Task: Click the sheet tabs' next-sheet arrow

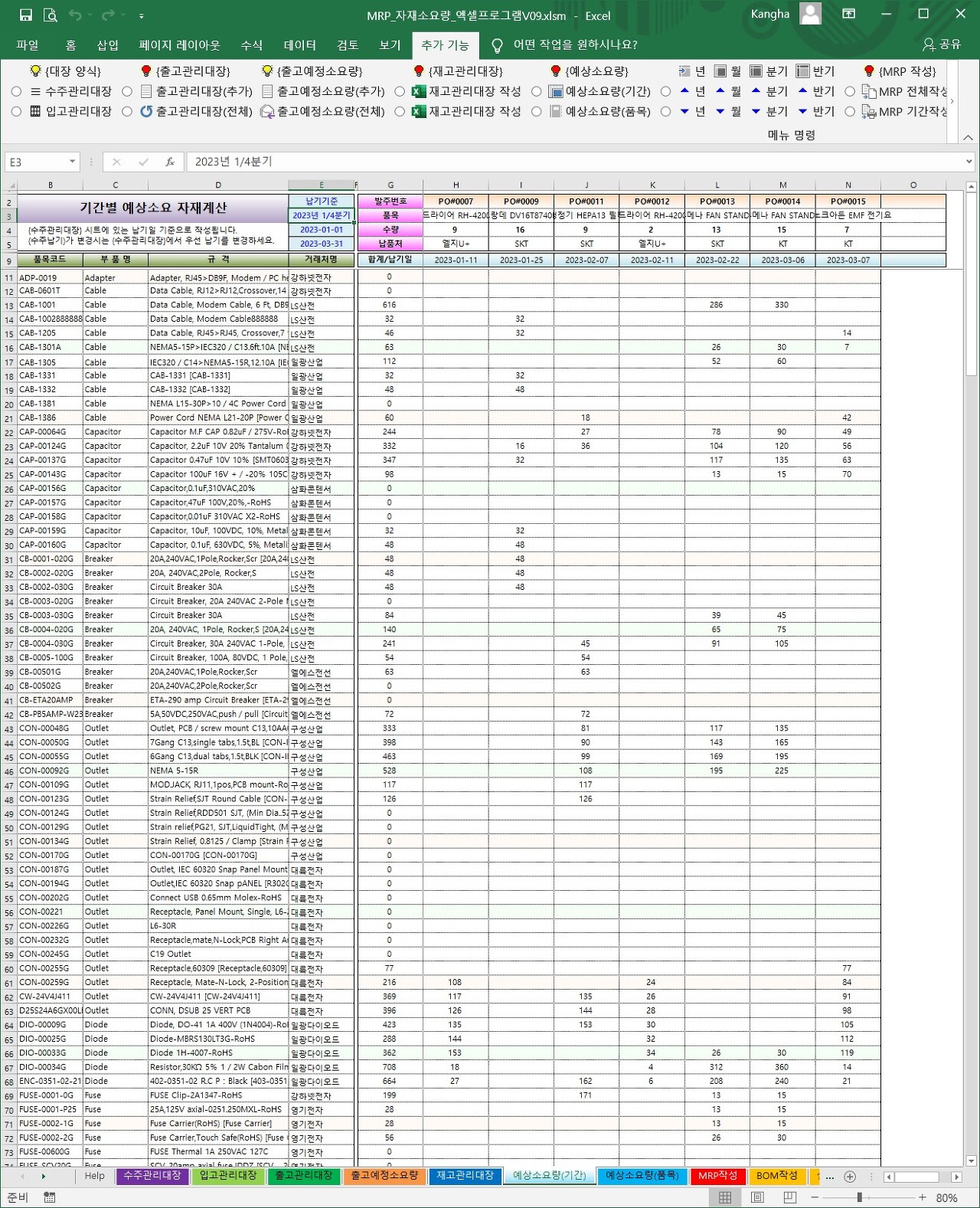Action: point(43,1177)
